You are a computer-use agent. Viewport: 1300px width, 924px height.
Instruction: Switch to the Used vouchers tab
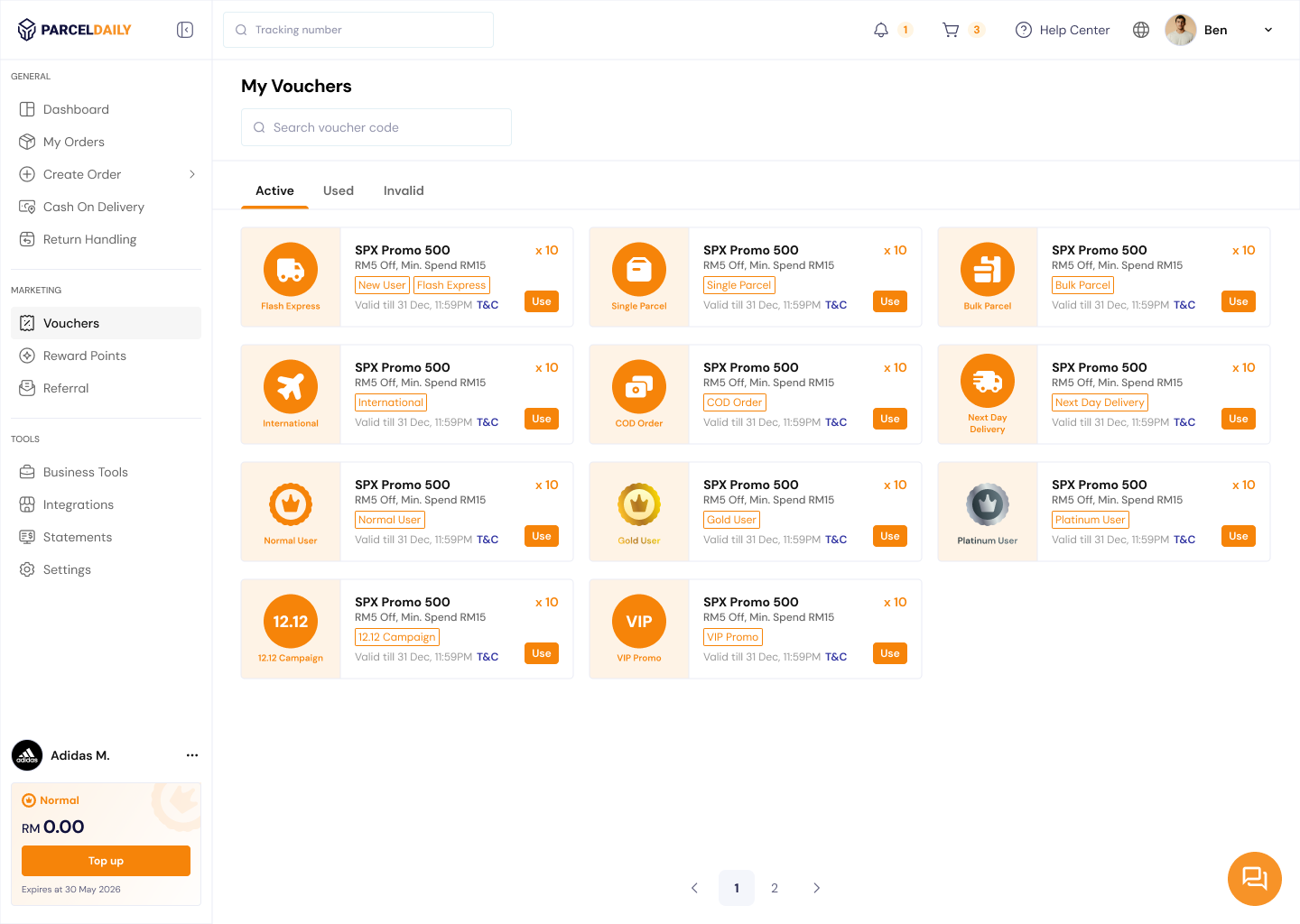pos(339,190)
